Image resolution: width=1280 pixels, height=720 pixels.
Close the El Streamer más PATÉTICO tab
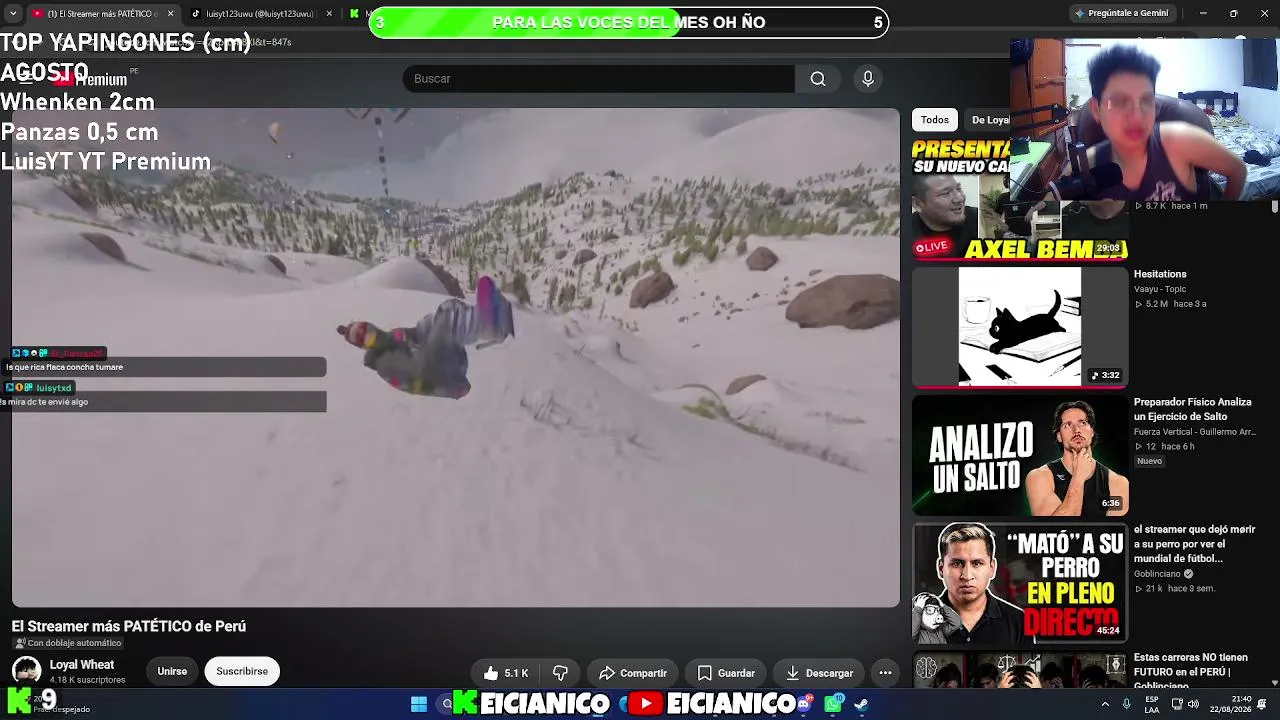tap(170, 14)
